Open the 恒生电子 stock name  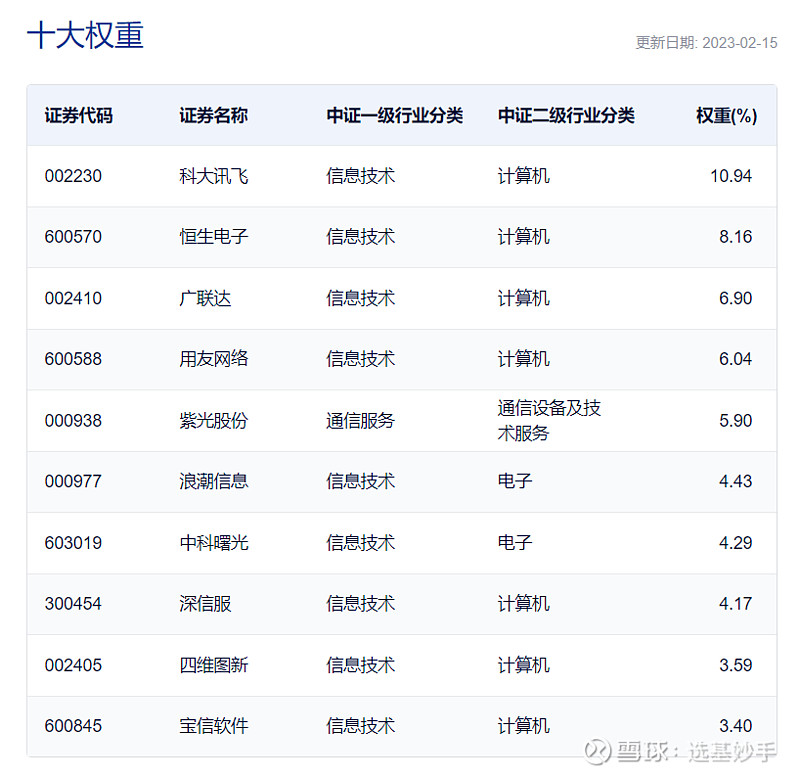pos(213,237)
